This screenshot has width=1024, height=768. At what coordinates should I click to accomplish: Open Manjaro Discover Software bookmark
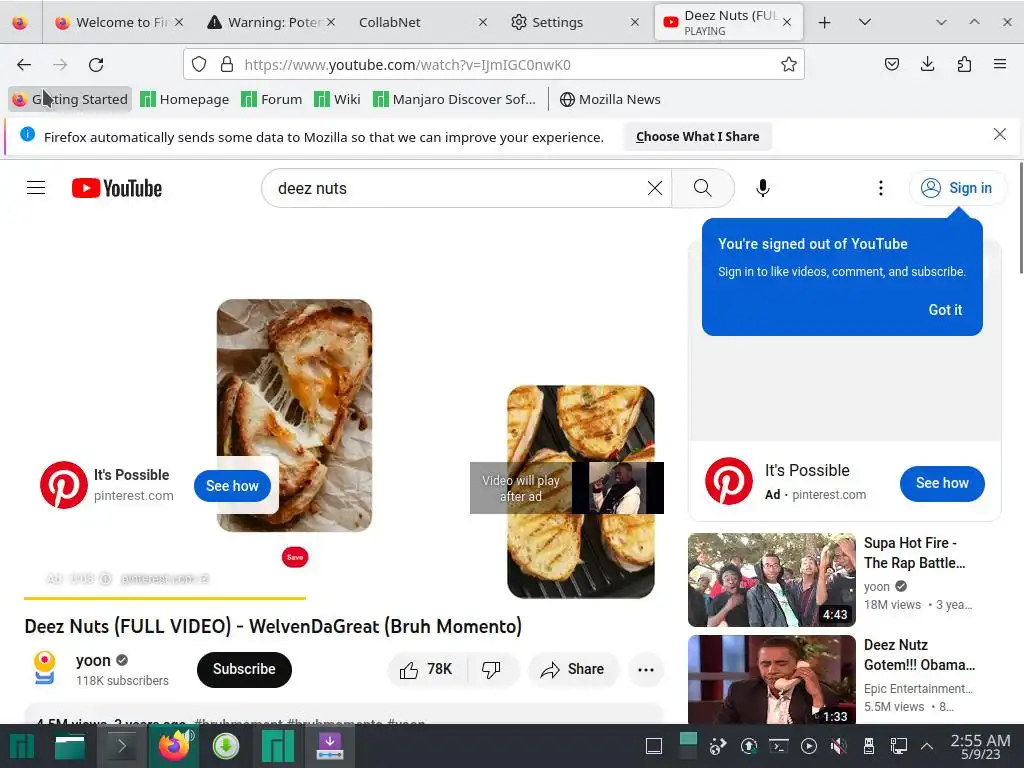(455, 99)
